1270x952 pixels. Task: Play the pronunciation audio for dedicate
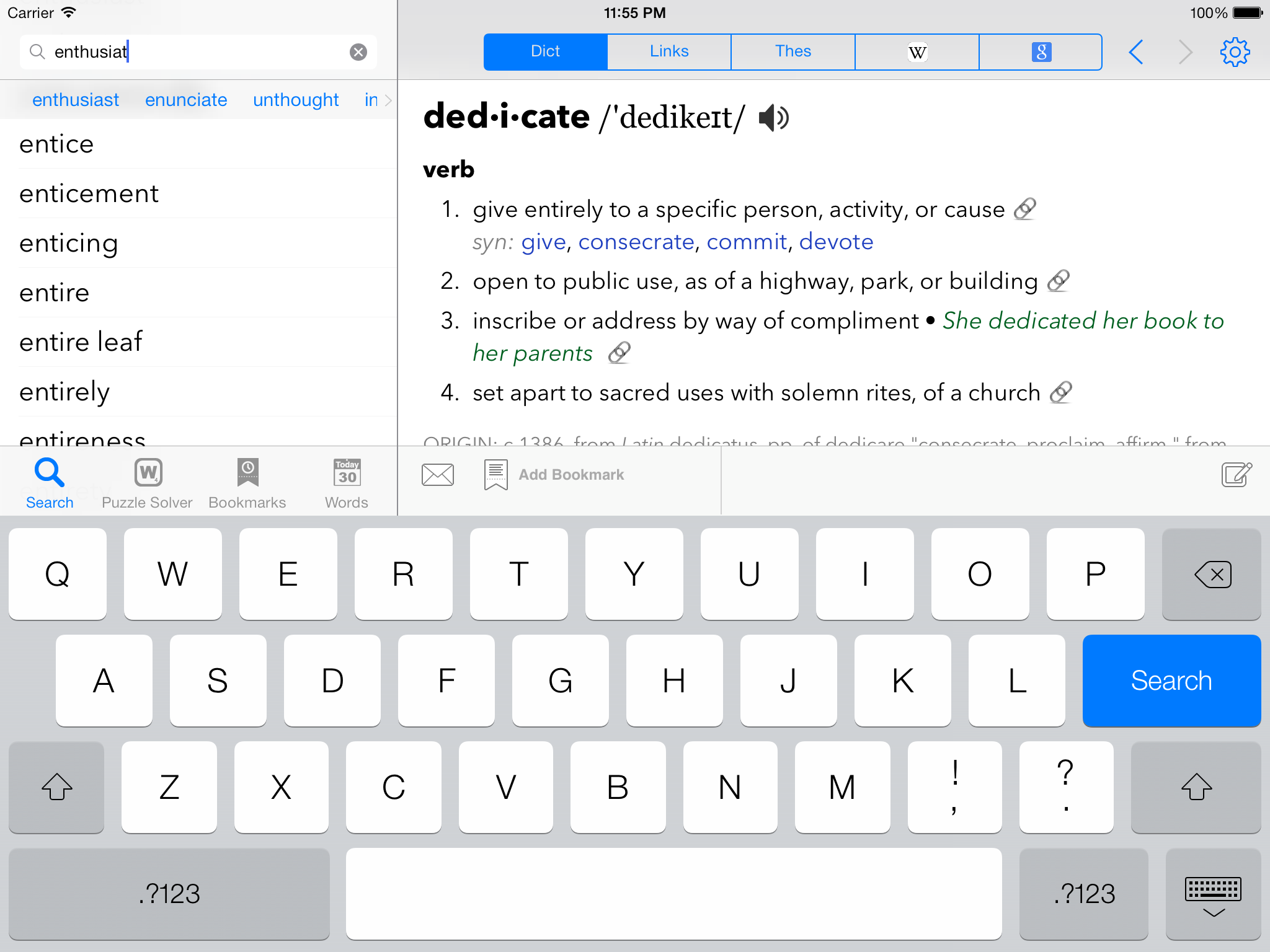(x=773, y=117)
